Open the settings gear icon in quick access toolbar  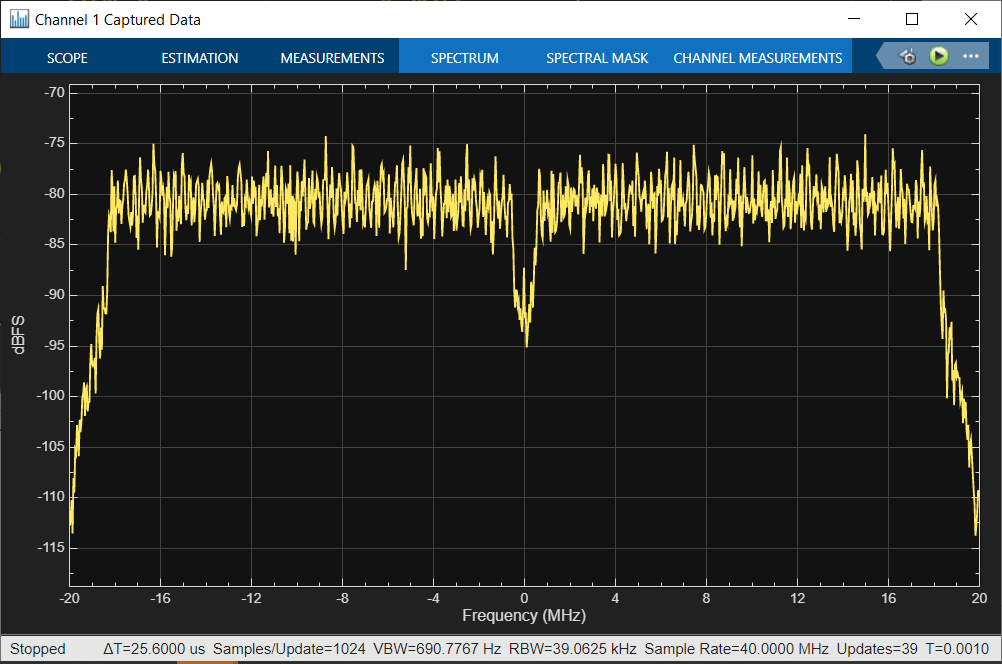[908, 57]
